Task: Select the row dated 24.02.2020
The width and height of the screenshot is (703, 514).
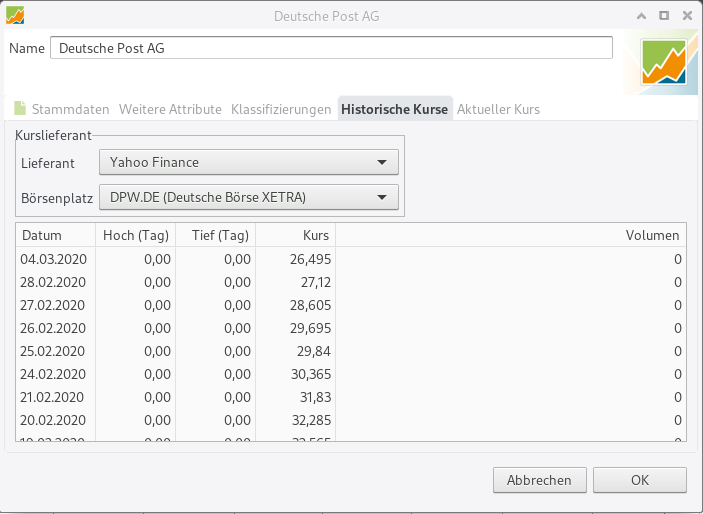Action: point(351,374)
